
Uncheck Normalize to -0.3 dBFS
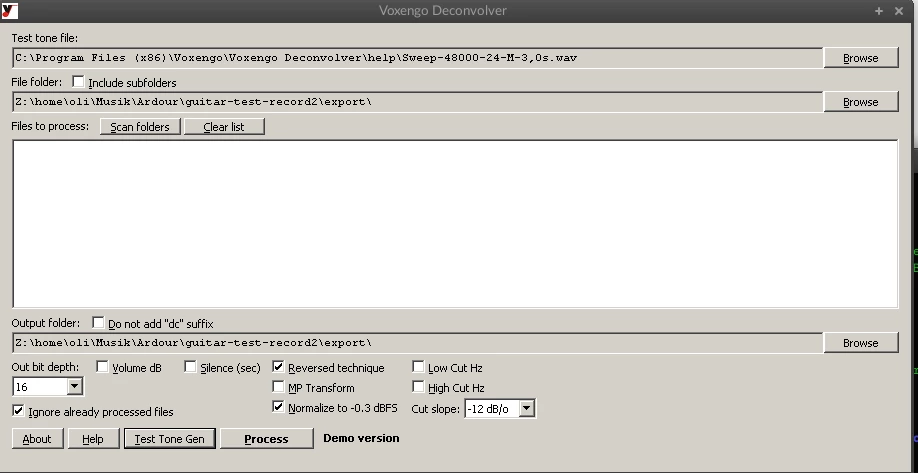tap(278, 406)
